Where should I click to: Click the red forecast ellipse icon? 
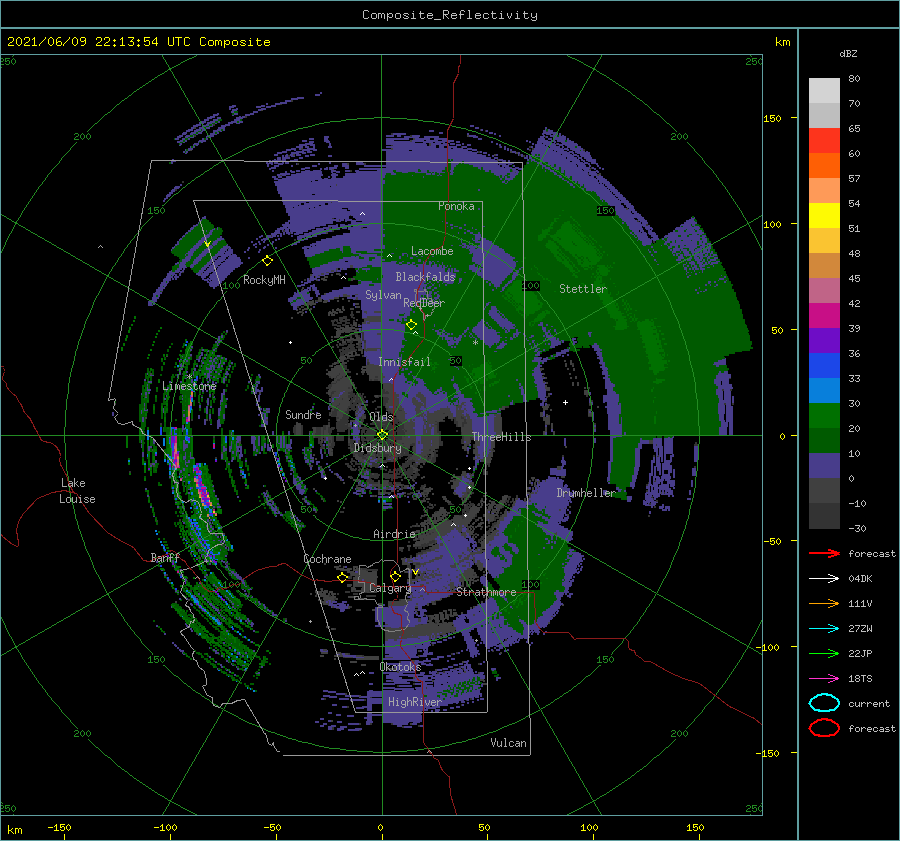click(824, 728)
